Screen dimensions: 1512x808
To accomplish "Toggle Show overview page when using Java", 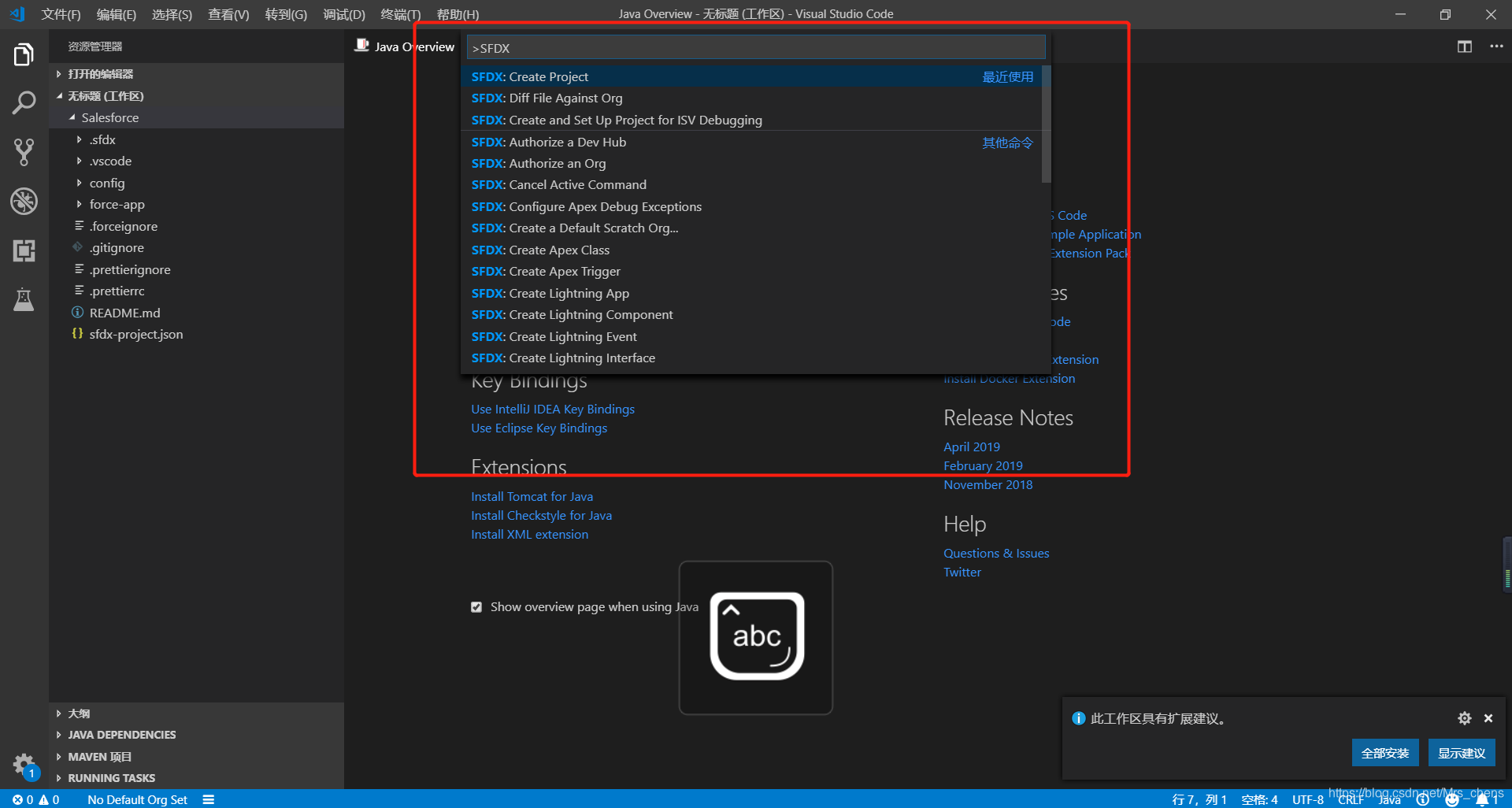I will 476,607.
